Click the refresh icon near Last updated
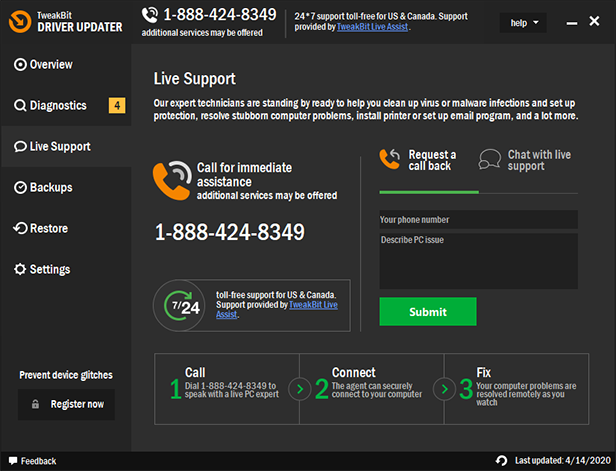Screen dimensions: 616x471 pos(501,460)
